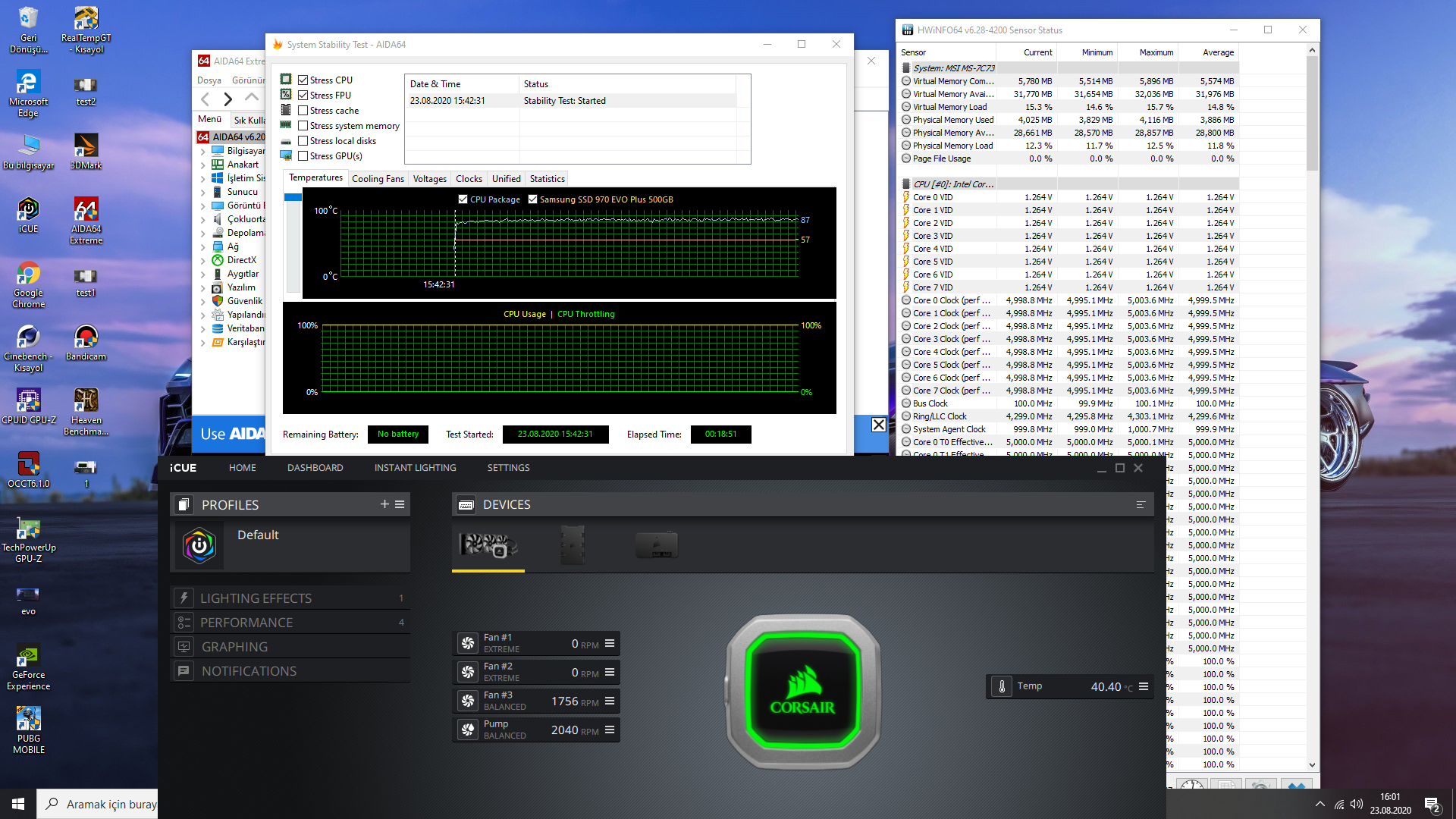Open RealTempGT shortcut on desktop
Viewport: 1456px width, 819px height.
(86, 30)
